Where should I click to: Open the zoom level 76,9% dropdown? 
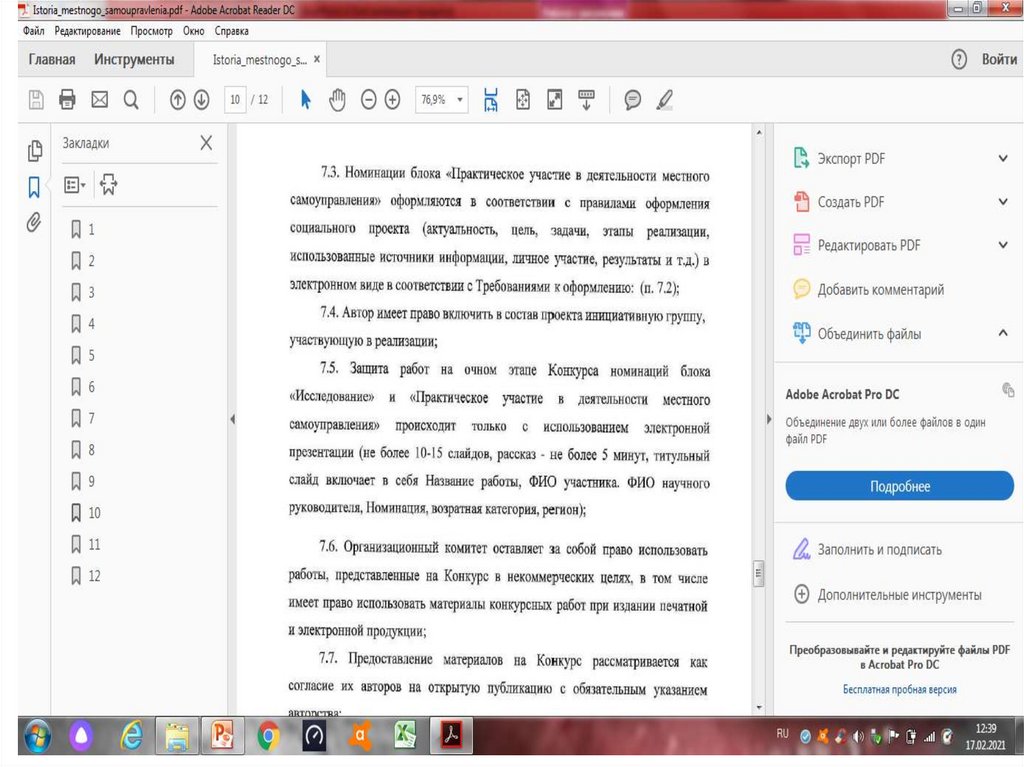click(460, 99)
